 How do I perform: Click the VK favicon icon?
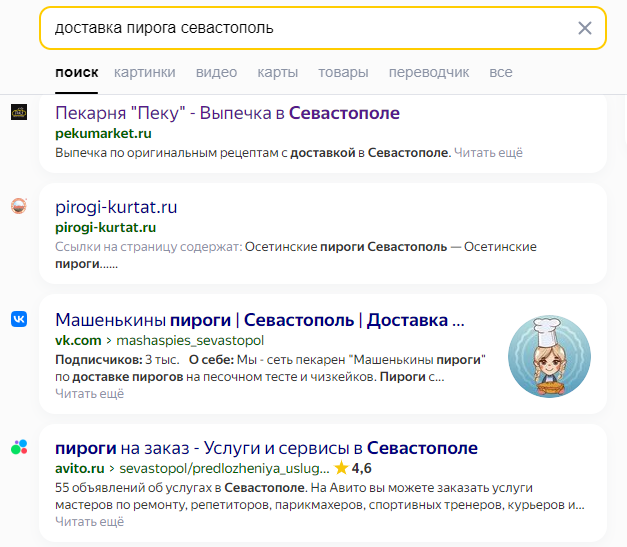(x=19, y=319)
